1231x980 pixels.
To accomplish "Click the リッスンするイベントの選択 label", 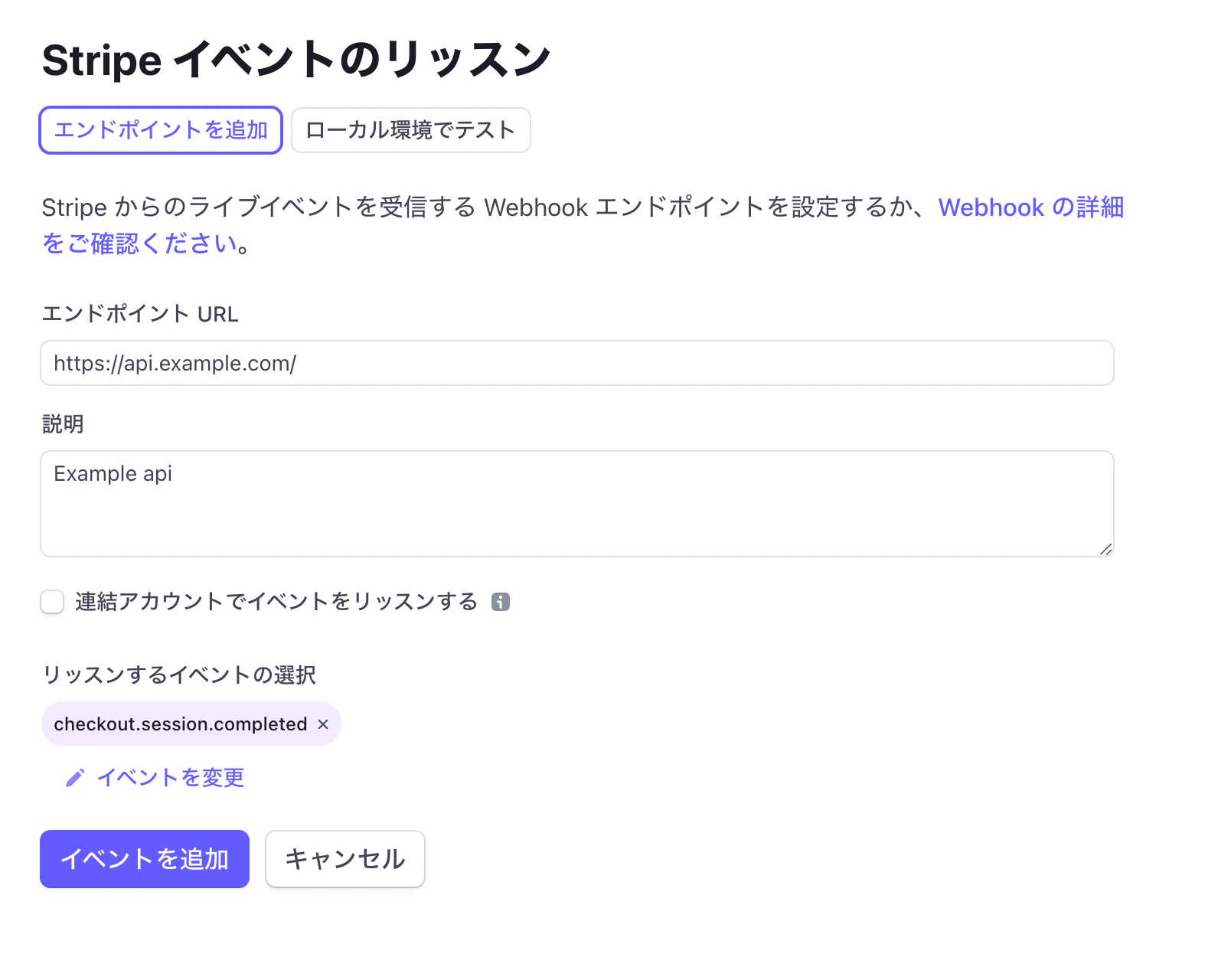I will [179, 675].
